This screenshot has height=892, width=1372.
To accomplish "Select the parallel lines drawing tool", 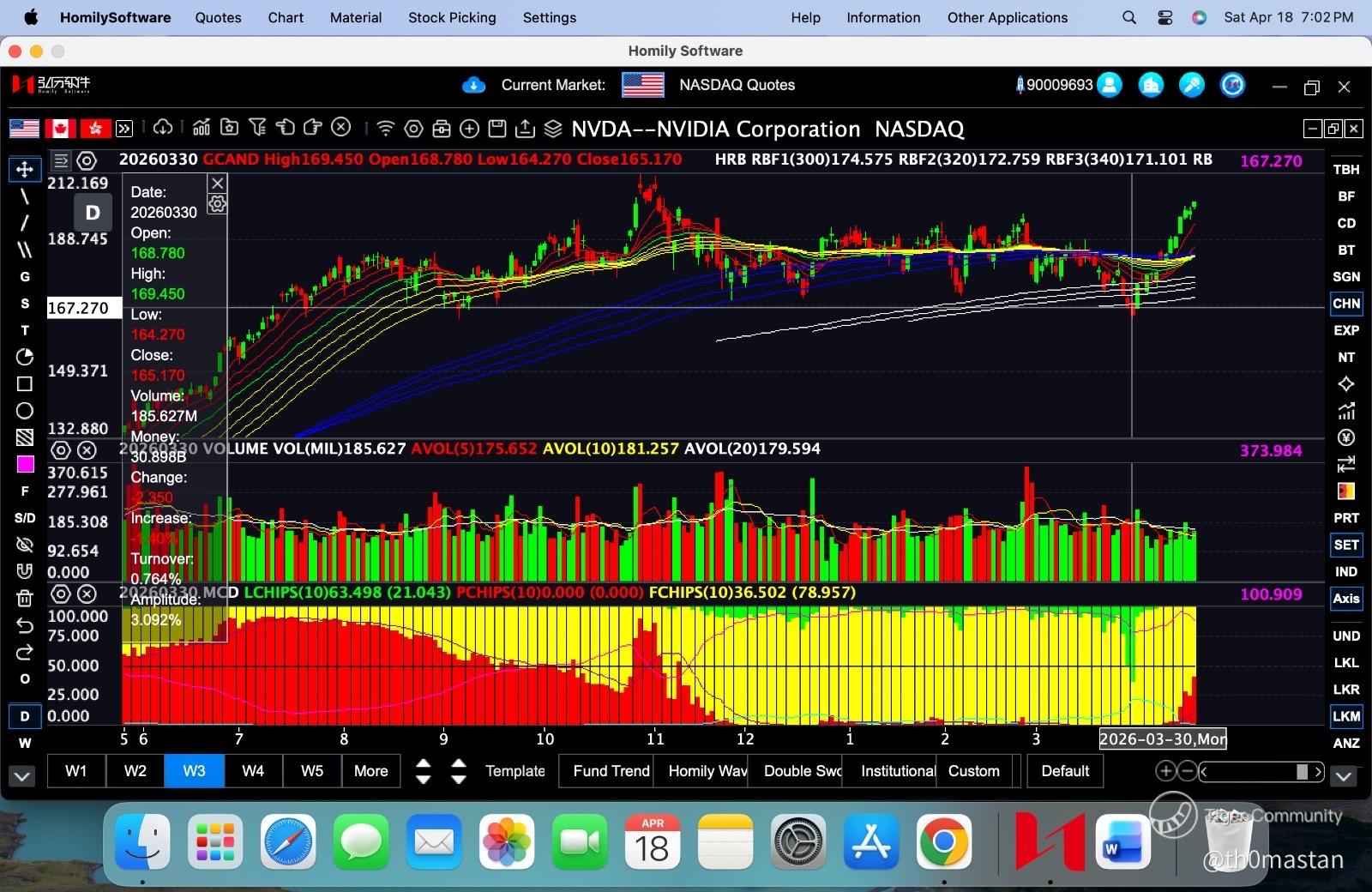I will 25,250.
